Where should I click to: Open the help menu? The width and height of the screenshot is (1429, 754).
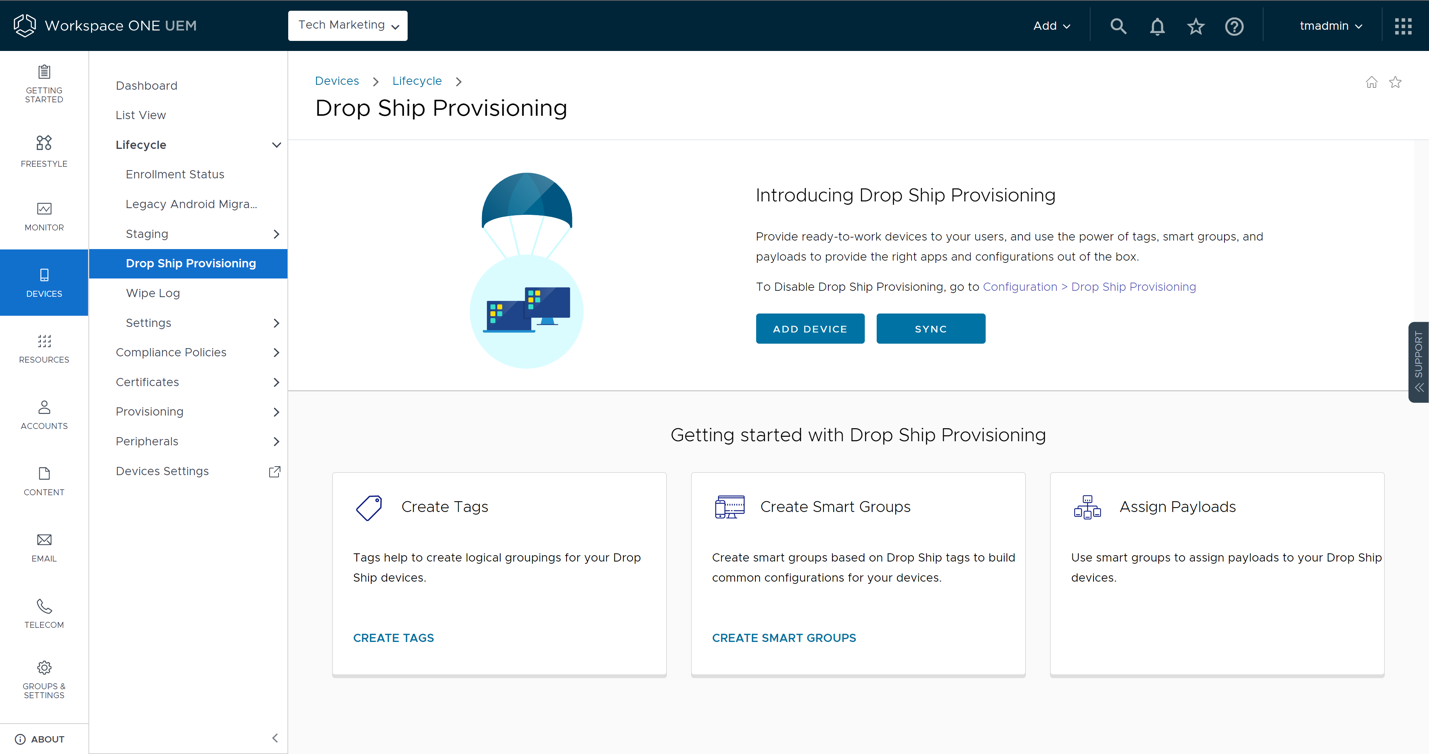coord(1234,26)
